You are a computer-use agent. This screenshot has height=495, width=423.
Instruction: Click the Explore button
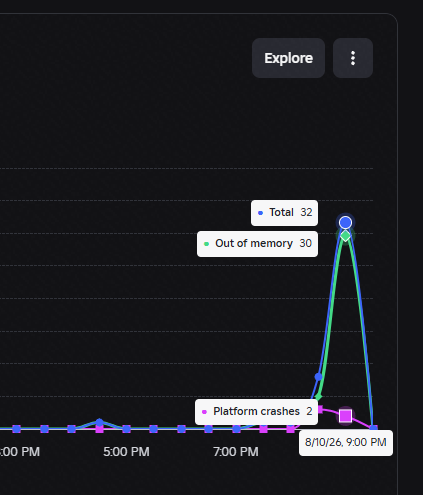click(x=288, y=58)
